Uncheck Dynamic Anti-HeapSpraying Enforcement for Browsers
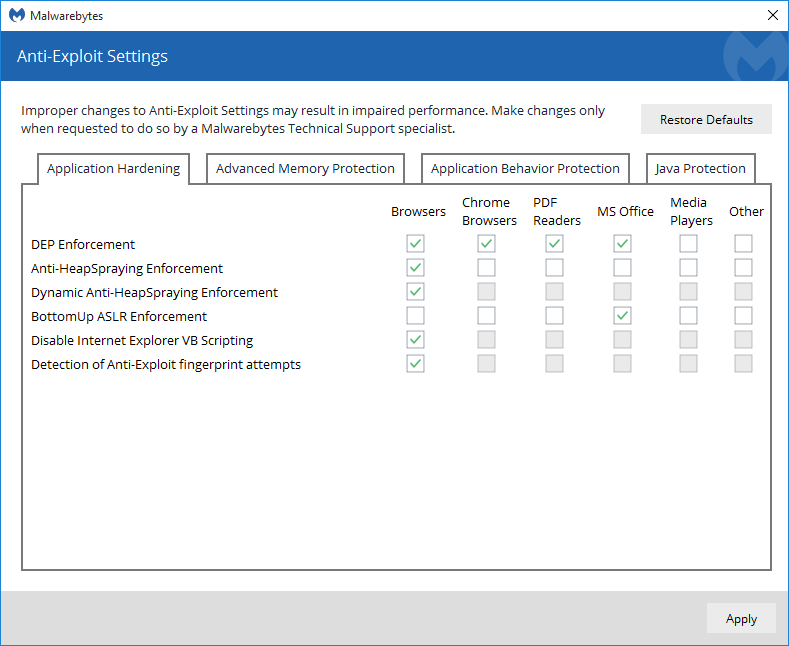Image resolution: width=789 pixels, height=646 pixels. point(415,292)
